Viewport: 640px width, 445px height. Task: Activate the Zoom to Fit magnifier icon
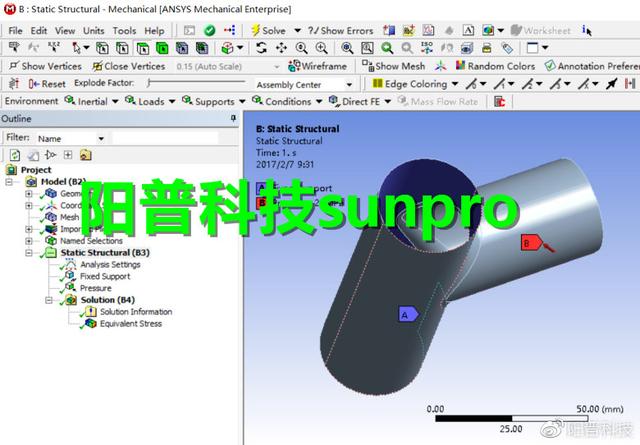[347, 48]
